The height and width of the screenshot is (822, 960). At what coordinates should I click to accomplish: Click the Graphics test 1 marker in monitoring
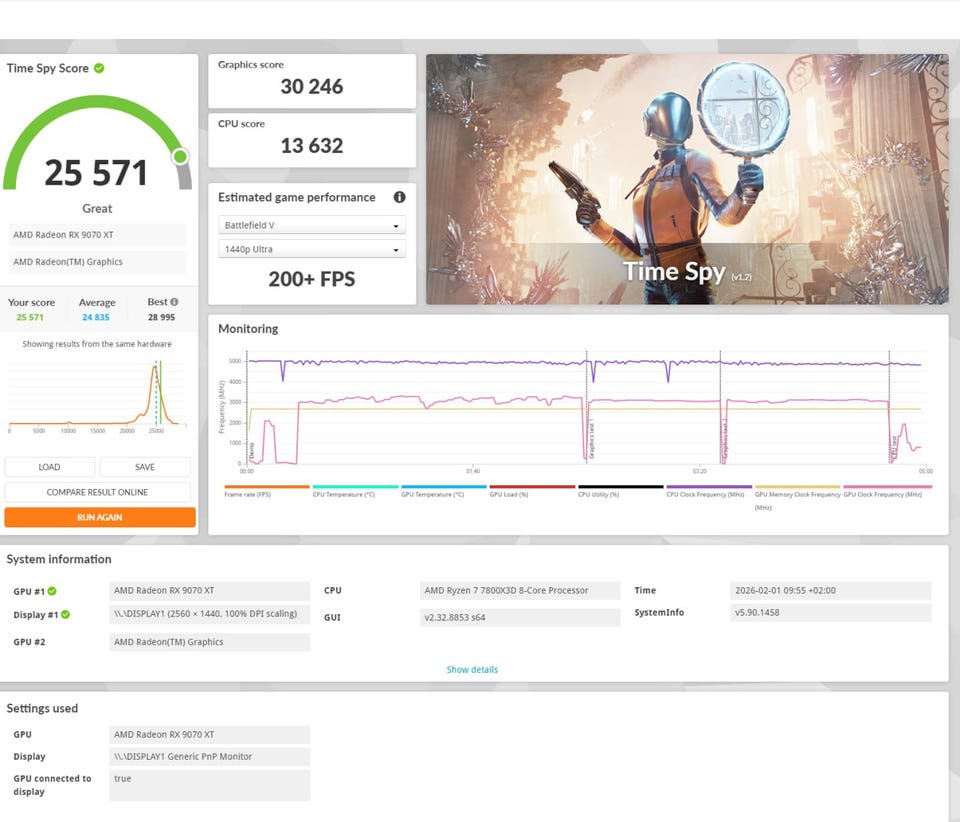(x=592, y=440)
